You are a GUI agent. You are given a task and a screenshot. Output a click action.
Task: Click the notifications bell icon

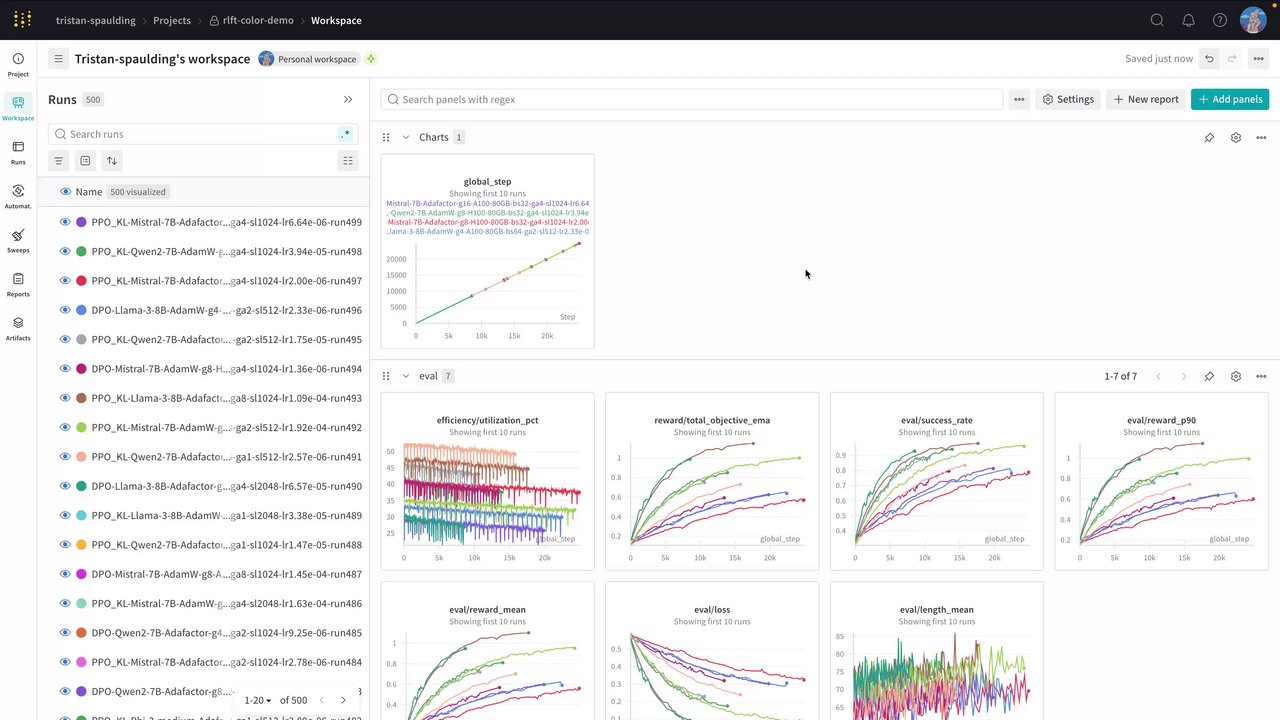pyautogui.click(x=1189, y=20)
